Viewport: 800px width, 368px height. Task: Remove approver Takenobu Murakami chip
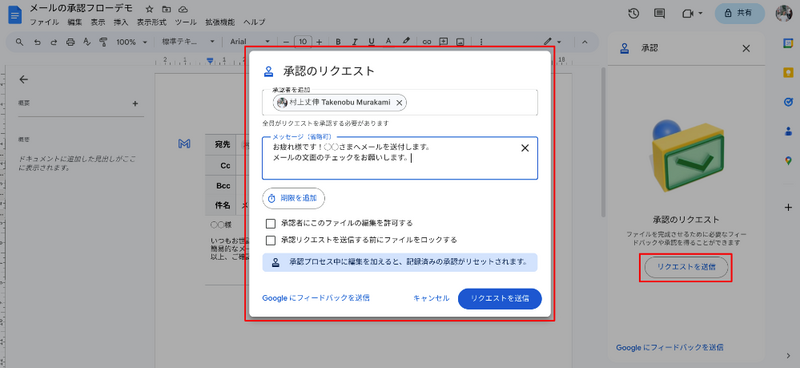click(x=399, y=103)
